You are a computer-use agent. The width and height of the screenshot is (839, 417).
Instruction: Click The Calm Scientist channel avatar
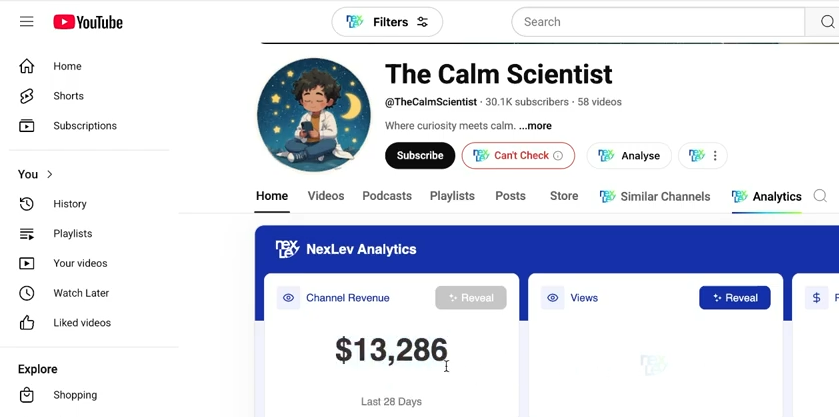click(314, 115)
